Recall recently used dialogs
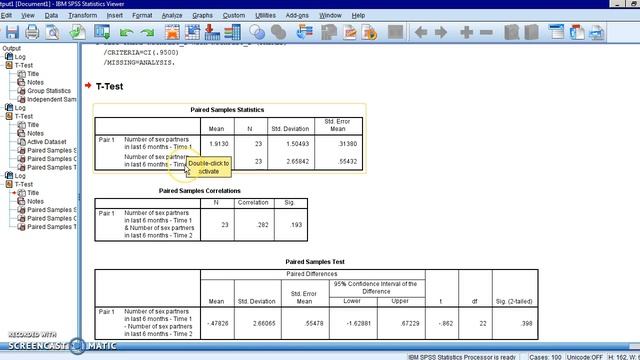The width and height of the screenshot is (640, 360). (102, 32)
